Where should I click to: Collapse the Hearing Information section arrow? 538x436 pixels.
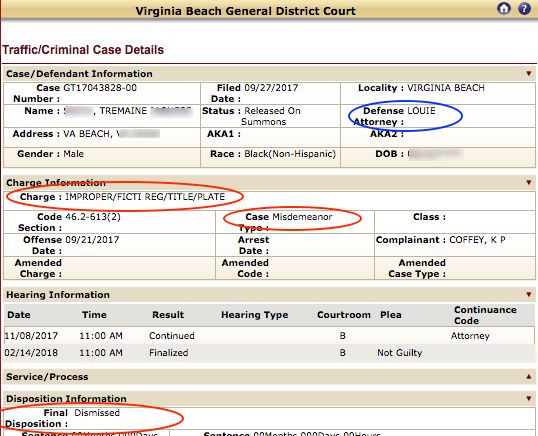pyautogui.click(x=529, y=294)
